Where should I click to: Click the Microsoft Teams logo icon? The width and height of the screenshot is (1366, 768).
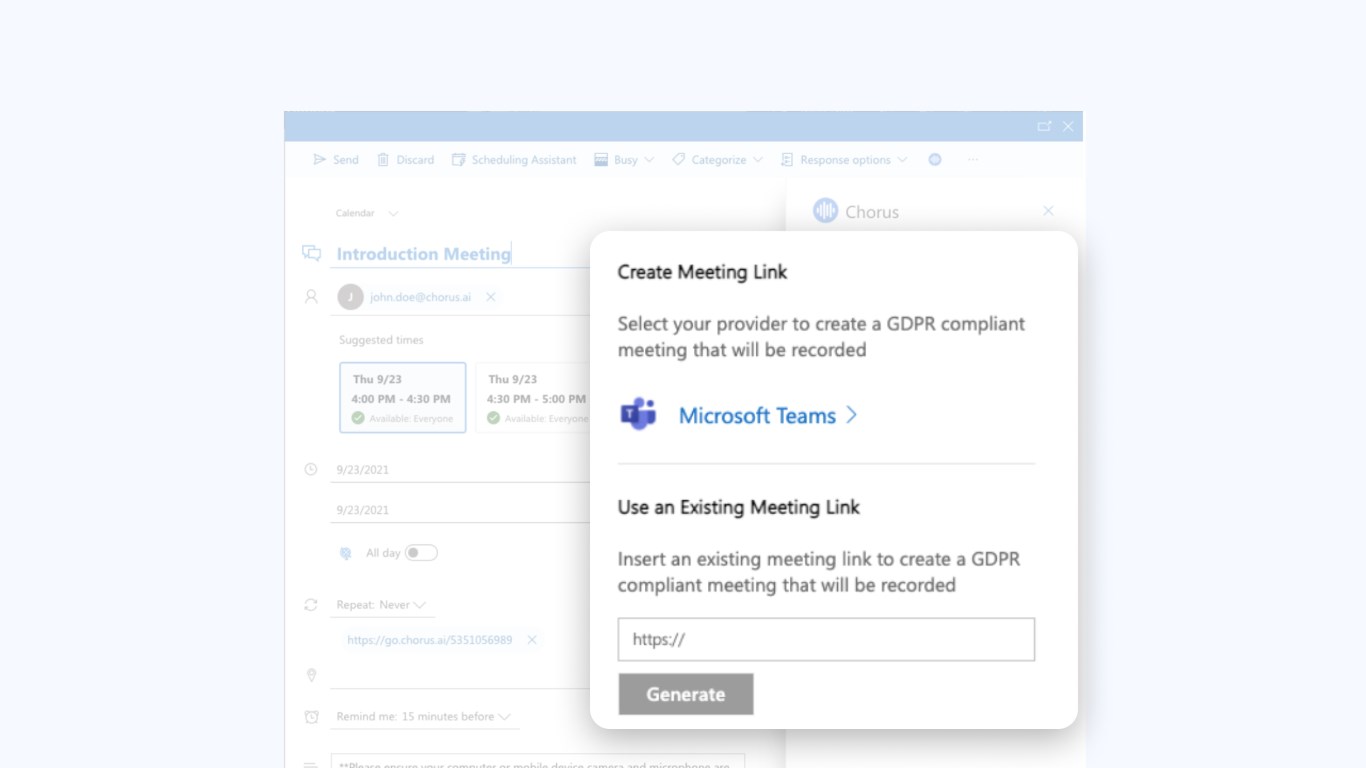click(638, 414)
